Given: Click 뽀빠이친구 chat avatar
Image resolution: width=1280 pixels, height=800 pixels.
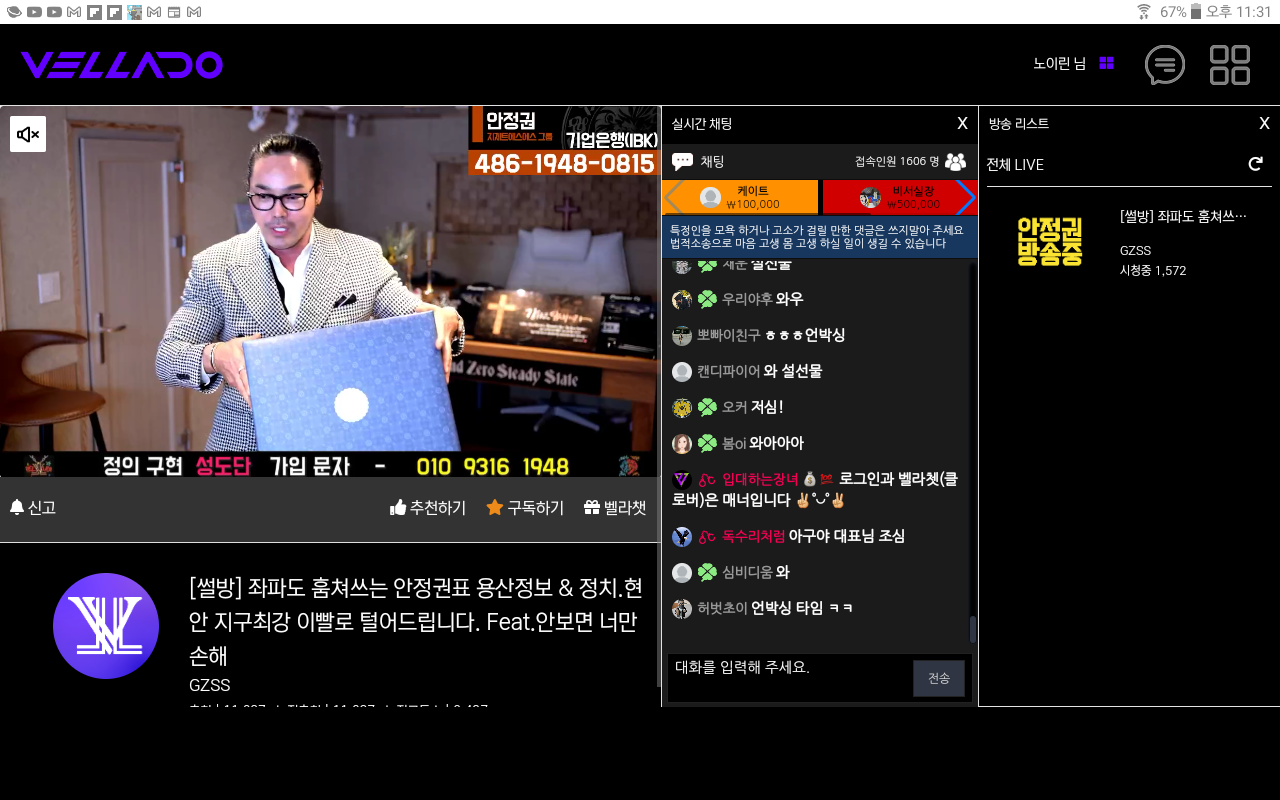Looking at the screenshot, I should pos(682,335).
